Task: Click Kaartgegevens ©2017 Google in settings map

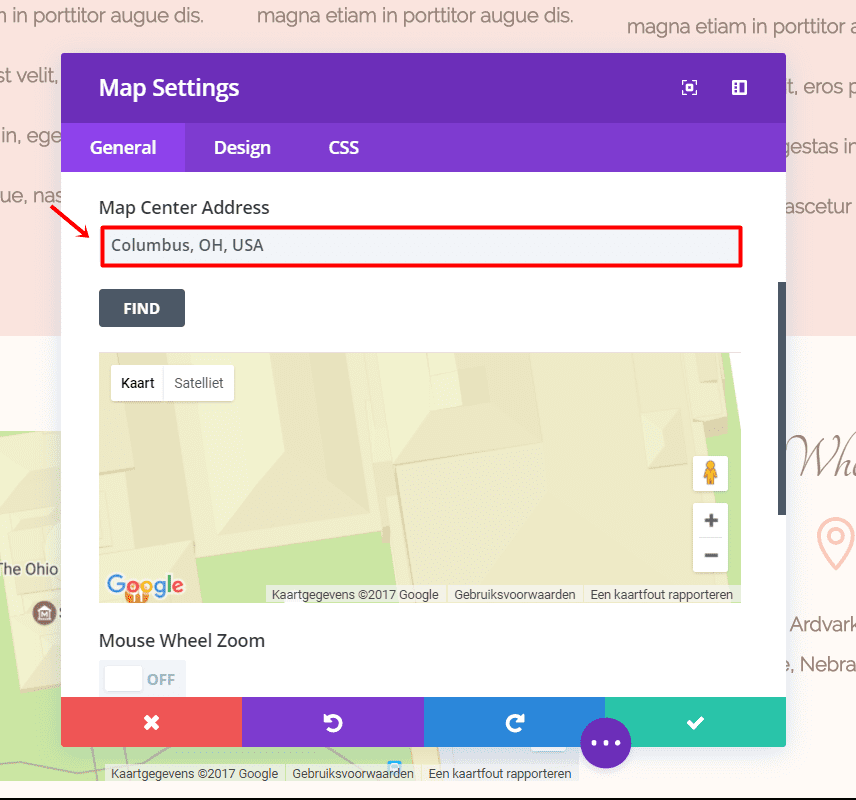Action: pyautogui.click(x=355, y=595)
